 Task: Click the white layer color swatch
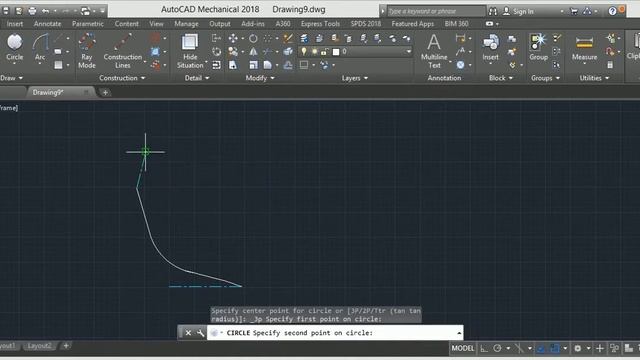pos(336,52)
